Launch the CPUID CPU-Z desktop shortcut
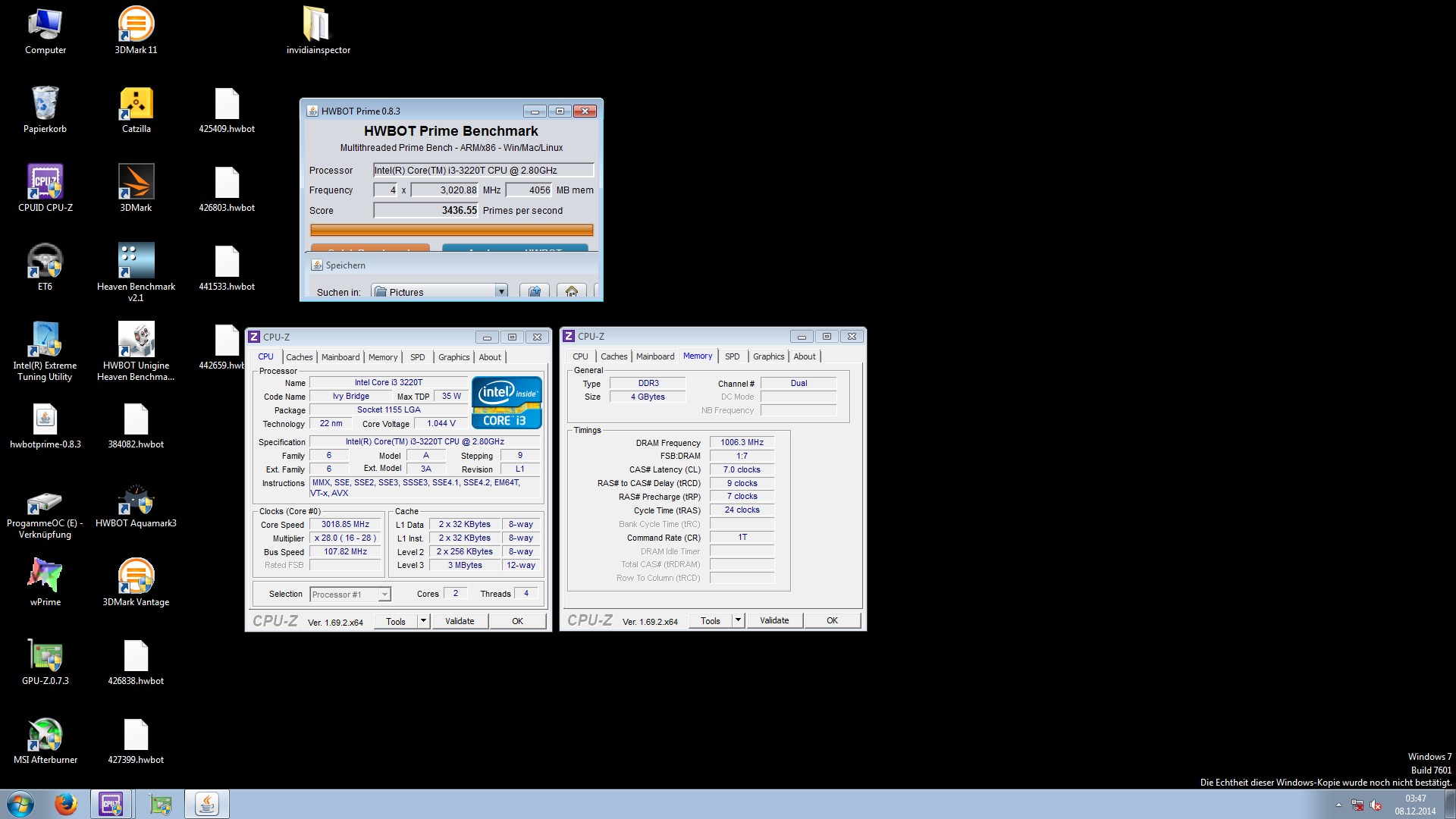The width and height of the screenshot is (1456, 819). 45,188
